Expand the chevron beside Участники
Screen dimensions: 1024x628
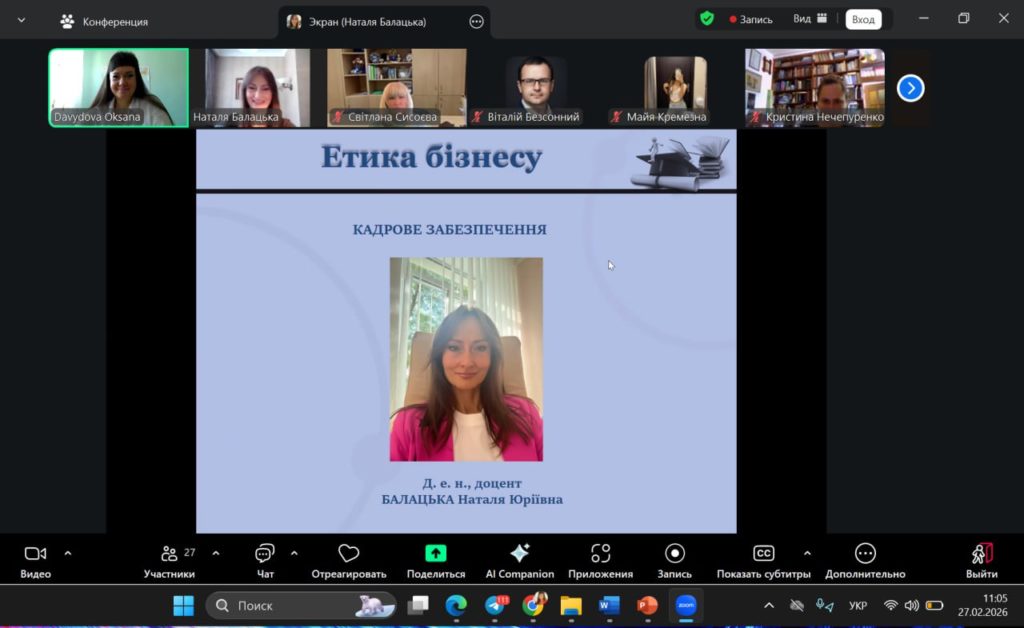[216, 553]
